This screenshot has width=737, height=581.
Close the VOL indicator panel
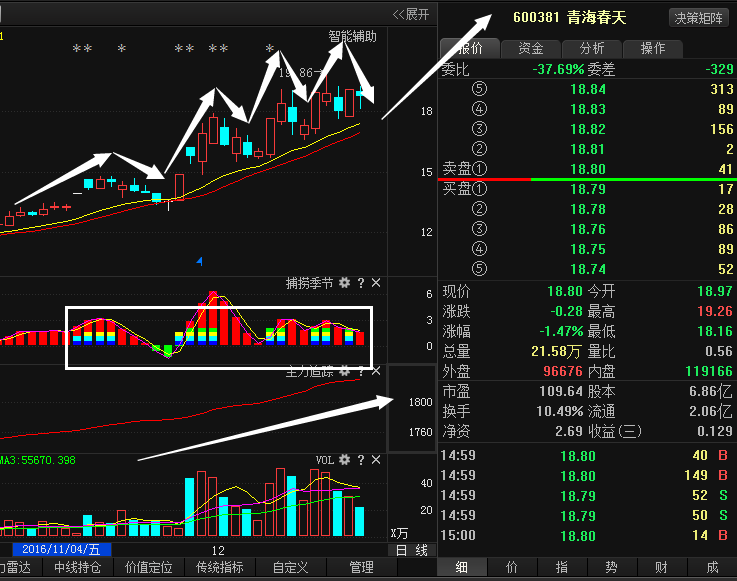[x=376, y=460]
